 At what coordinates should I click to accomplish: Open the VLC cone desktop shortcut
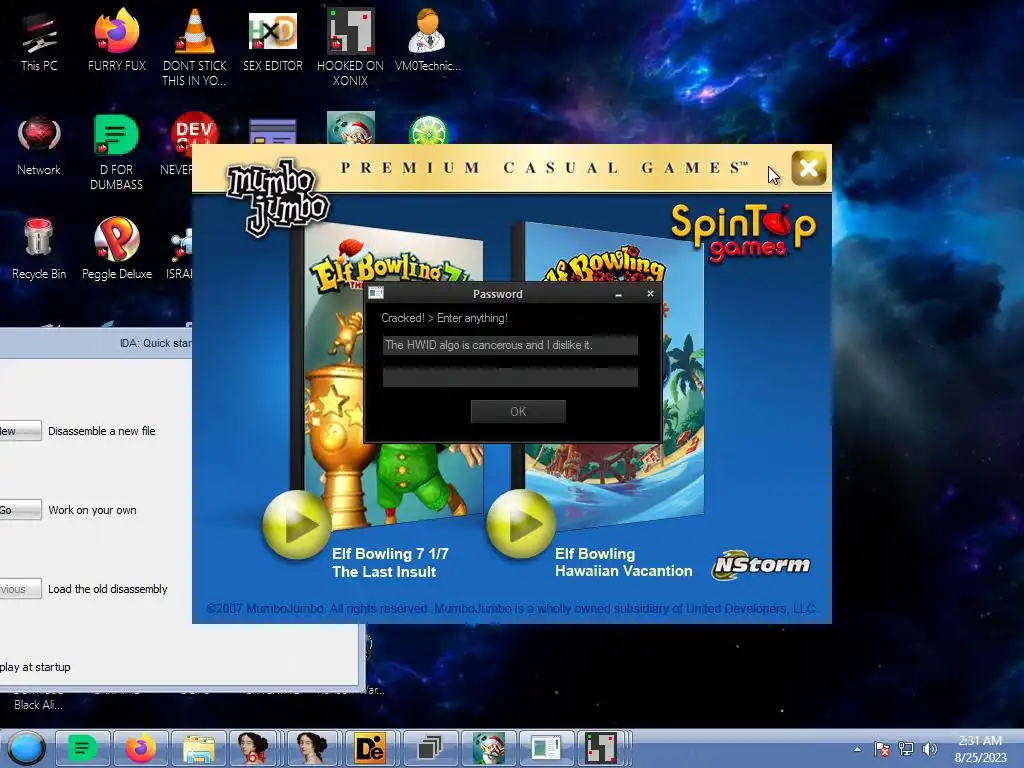click(x=195, y=47)
